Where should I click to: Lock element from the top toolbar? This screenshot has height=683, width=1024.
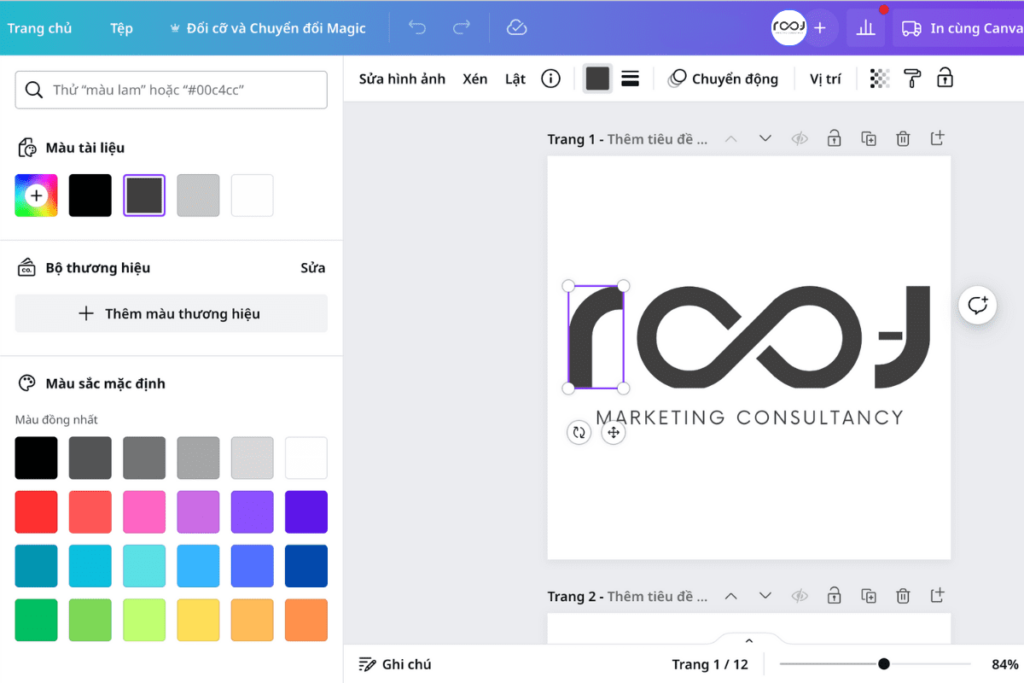click(945, 78)
